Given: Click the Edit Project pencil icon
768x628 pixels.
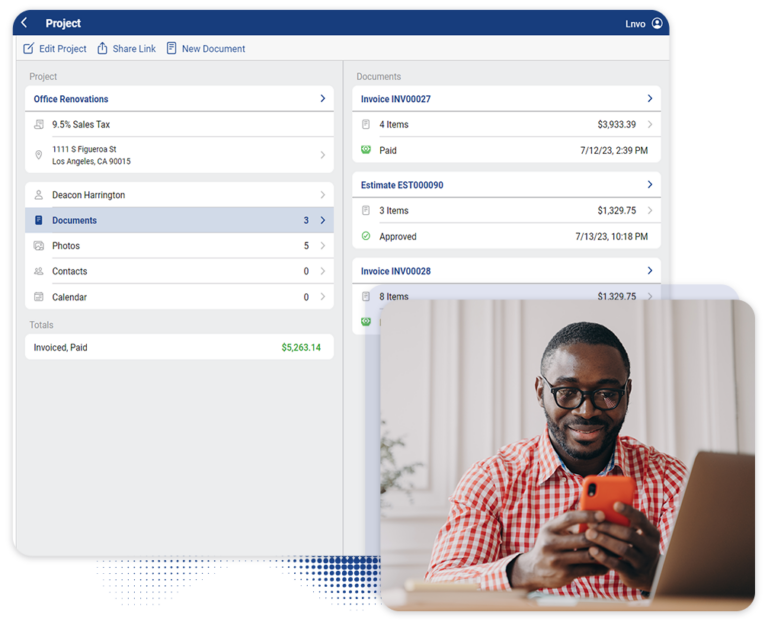Looking at the screenshot, I should click(x=29, y=48).
